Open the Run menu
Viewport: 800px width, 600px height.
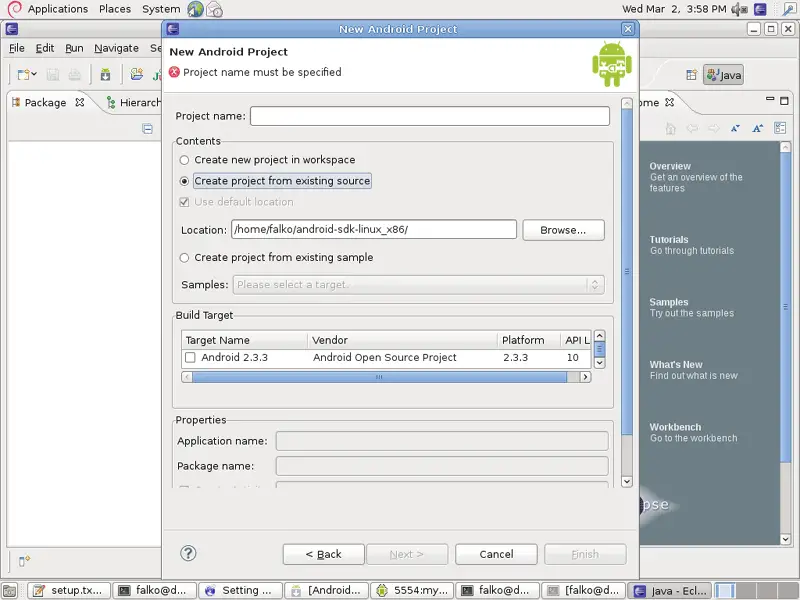click(x=74, y=48)
